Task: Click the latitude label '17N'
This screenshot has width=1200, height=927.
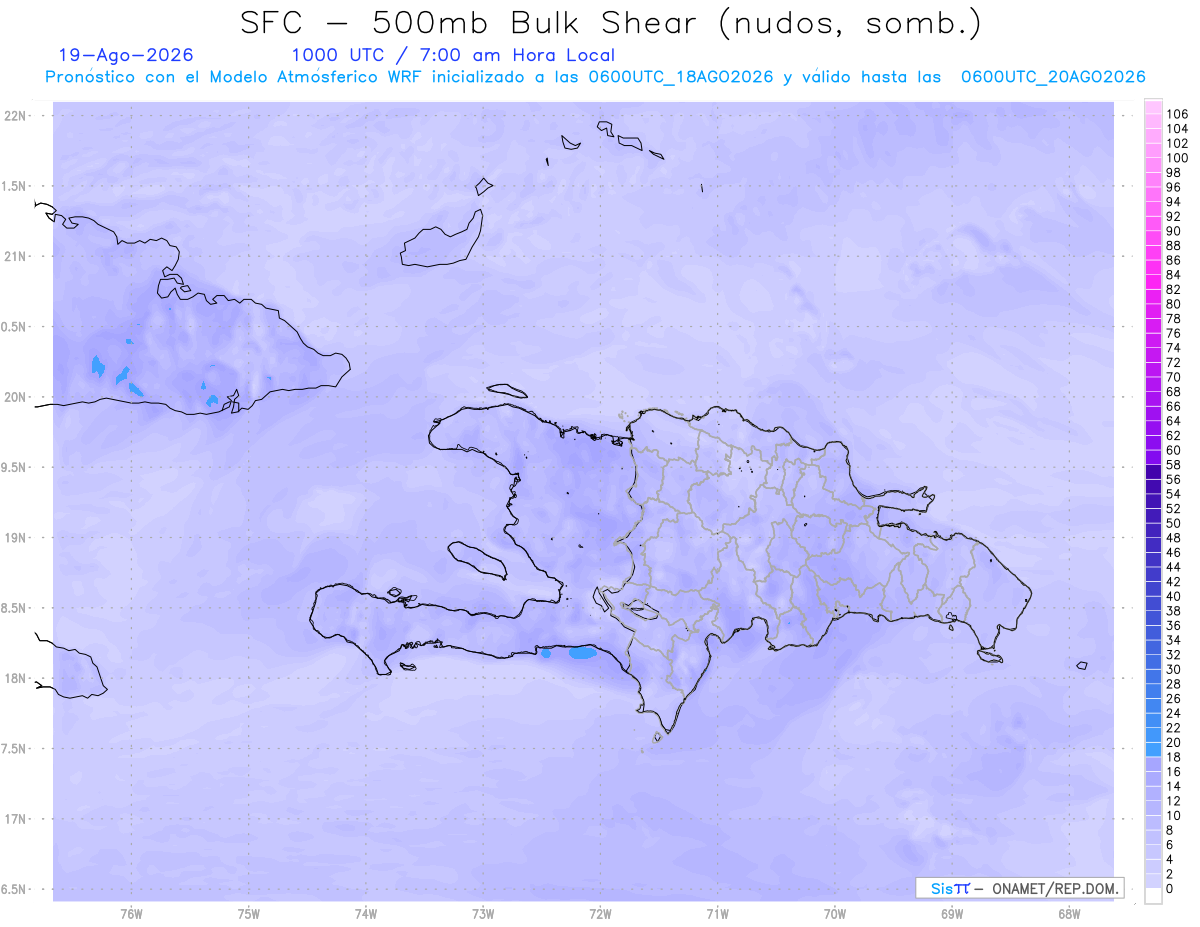Action: pos(16,819)
